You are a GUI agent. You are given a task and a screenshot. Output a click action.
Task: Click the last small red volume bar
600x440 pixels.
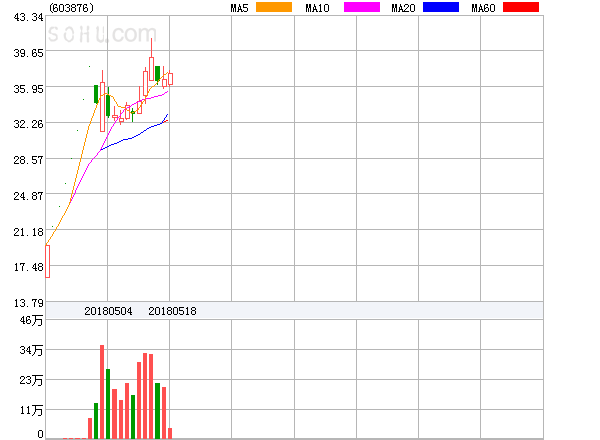[x=170, y=433]
